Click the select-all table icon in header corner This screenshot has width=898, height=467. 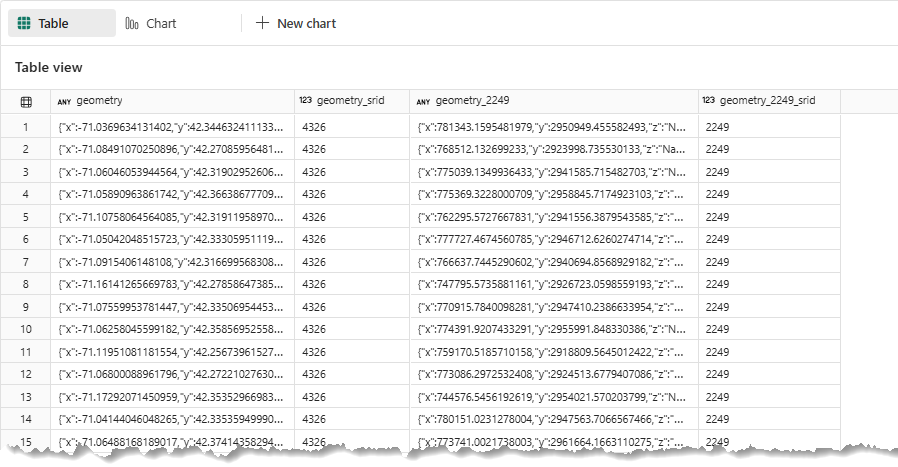click(x=26, y=101)
